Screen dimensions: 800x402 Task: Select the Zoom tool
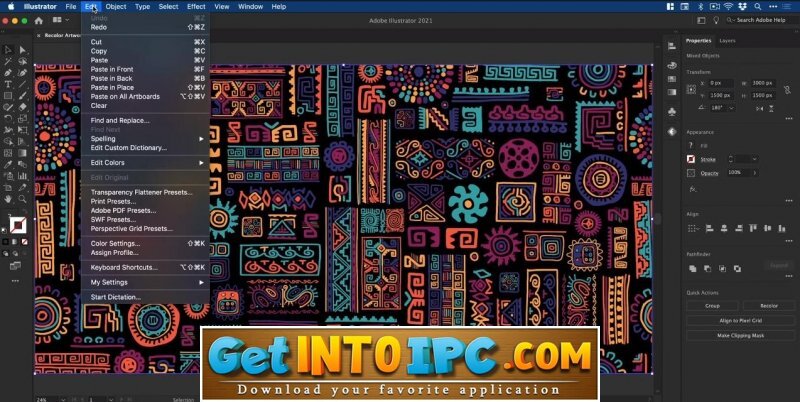[x=22, y=199]
